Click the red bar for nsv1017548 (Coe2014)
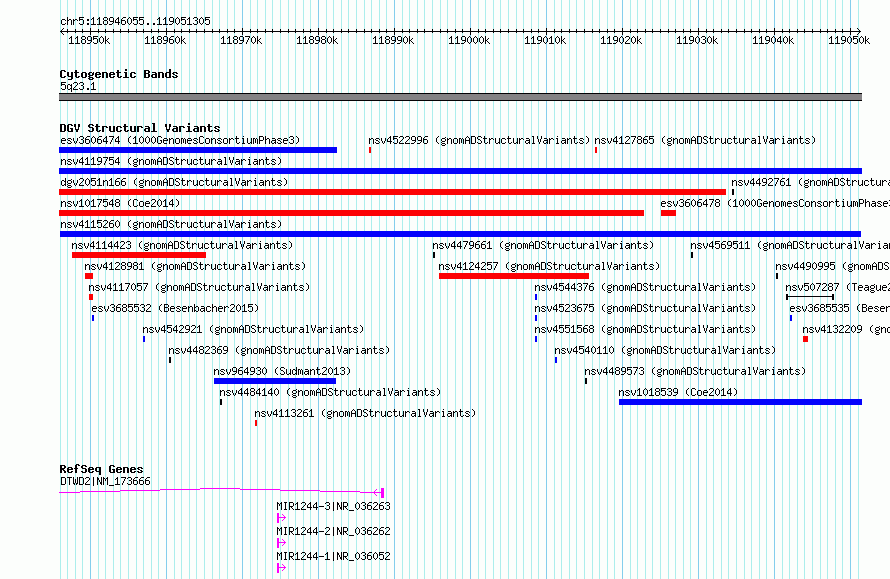Viewport: 890px width, 579px height. coord(351,213)
